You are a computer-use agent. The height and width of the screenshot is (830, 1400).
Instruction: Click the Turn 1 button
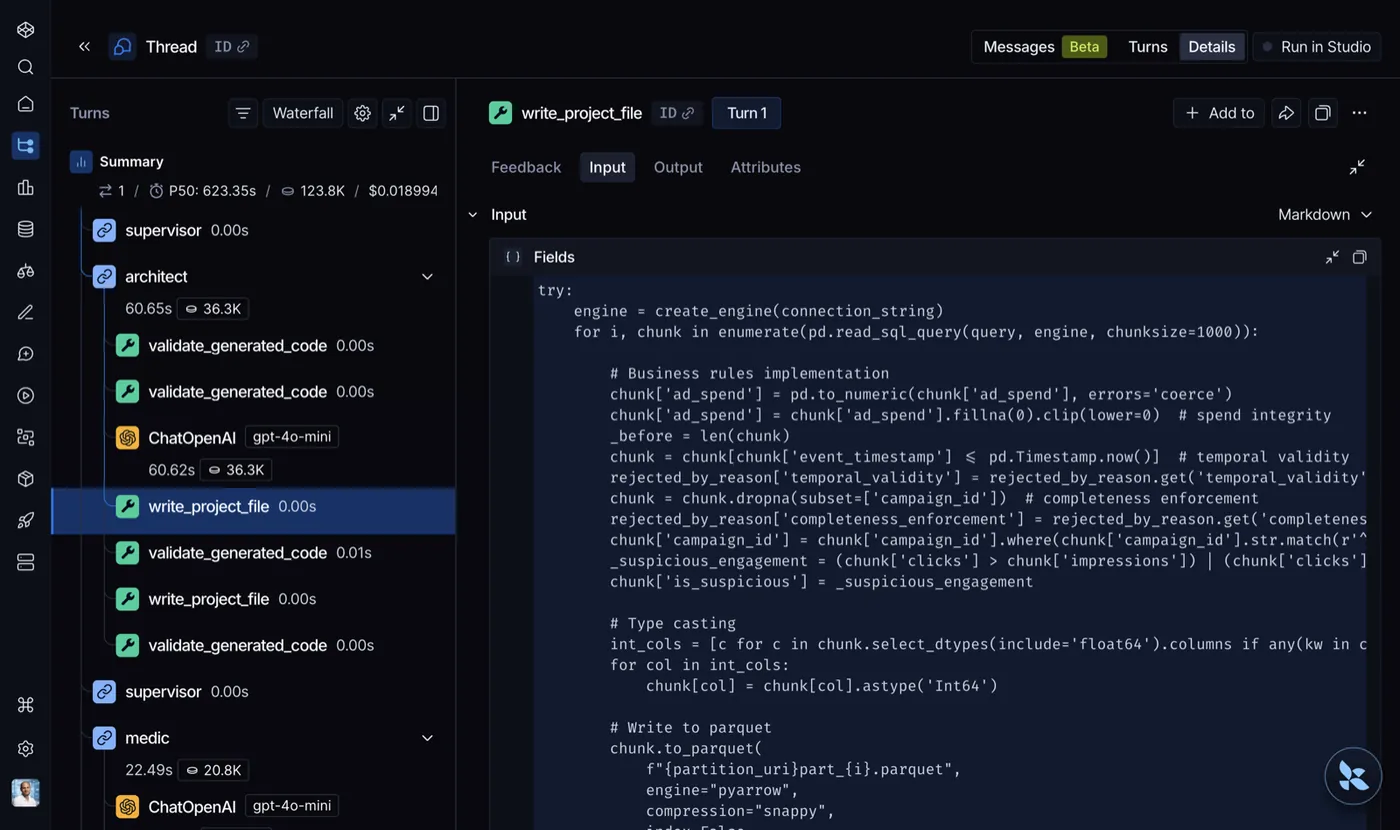tap(746, 113)
